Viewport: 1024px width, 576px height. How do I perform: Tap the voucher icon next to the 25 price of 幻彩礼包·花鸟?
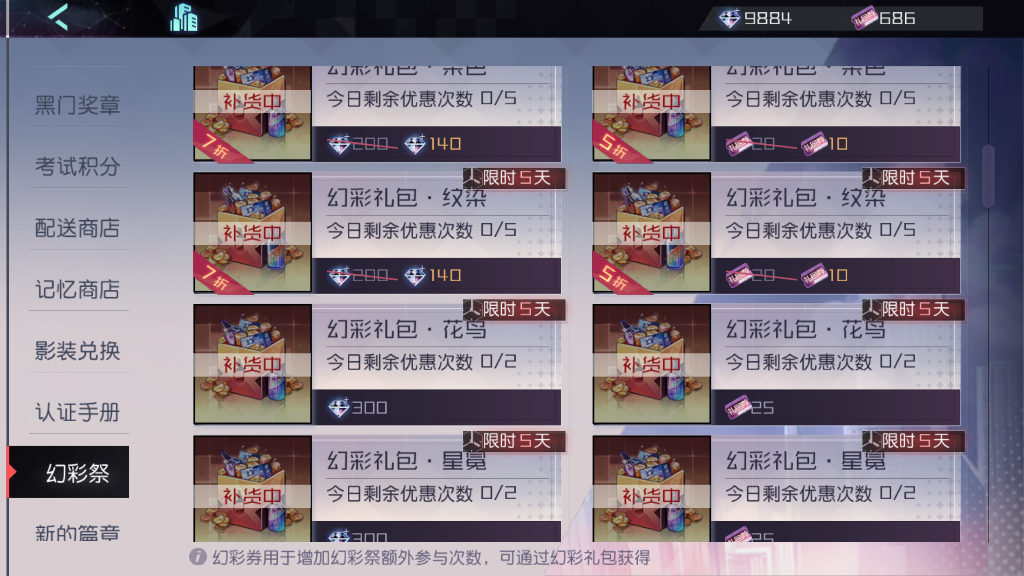tap(738, 408)
